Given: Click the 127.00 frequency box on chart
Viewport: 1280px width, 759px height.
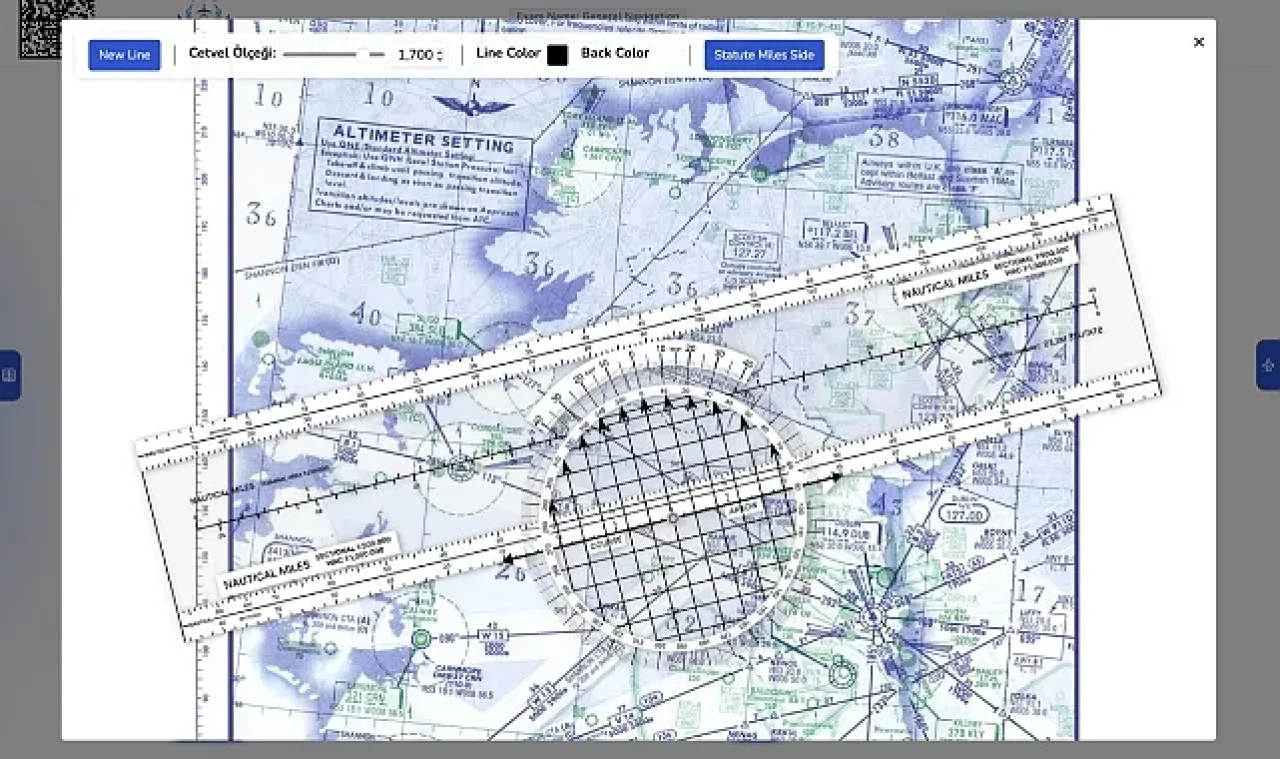Looking at the screenshot, I should (x=964, y=513).
